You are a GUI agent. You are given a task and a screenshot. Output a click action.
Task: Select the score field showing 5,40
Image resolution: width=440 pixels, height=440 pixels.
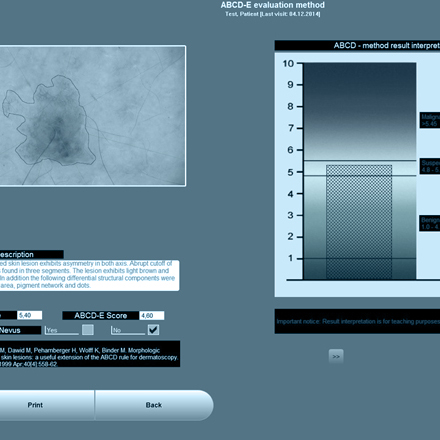(30, 315)
